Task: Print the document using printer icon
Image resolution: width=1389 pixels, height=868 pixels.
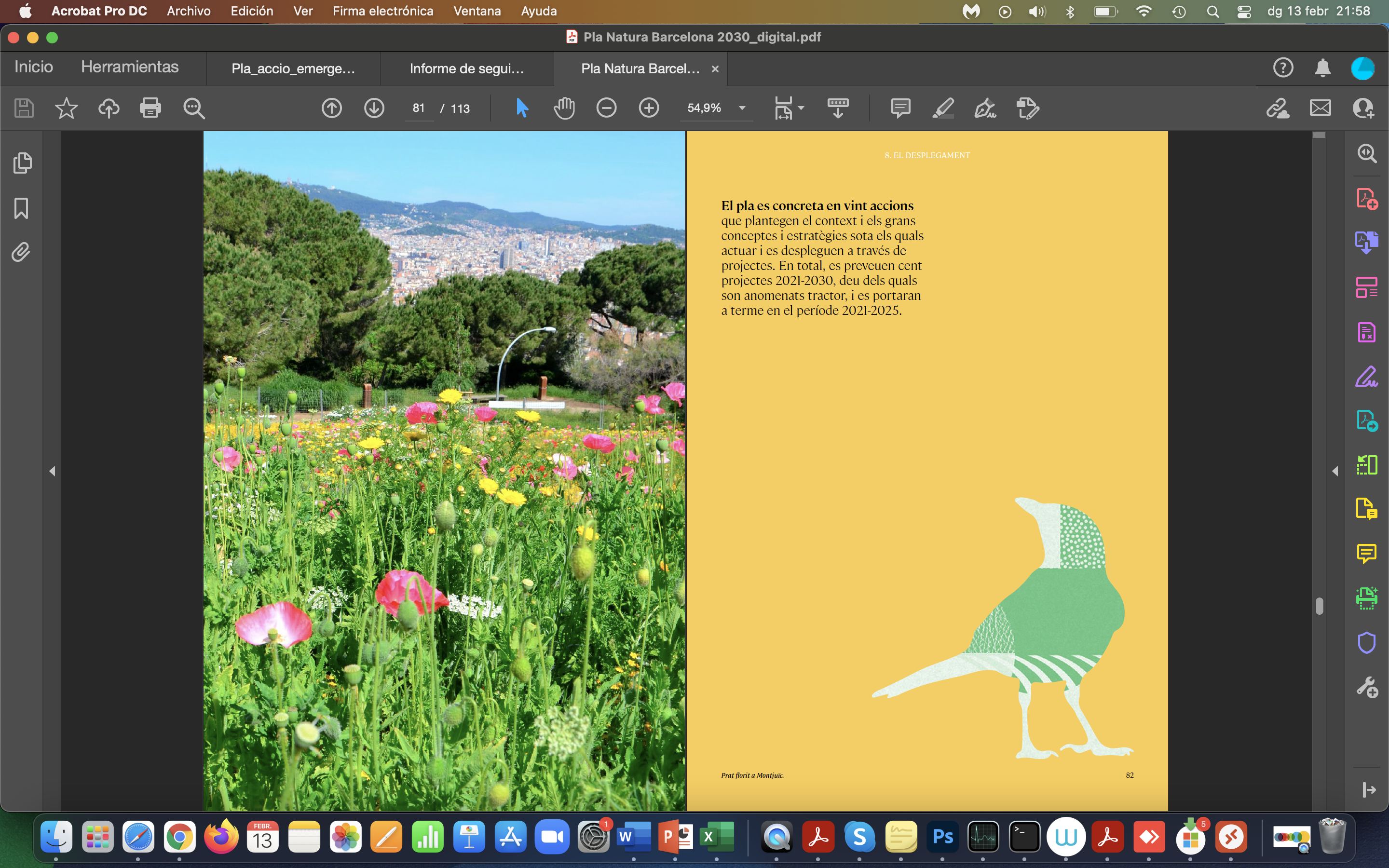Action: tap(150, 108)
